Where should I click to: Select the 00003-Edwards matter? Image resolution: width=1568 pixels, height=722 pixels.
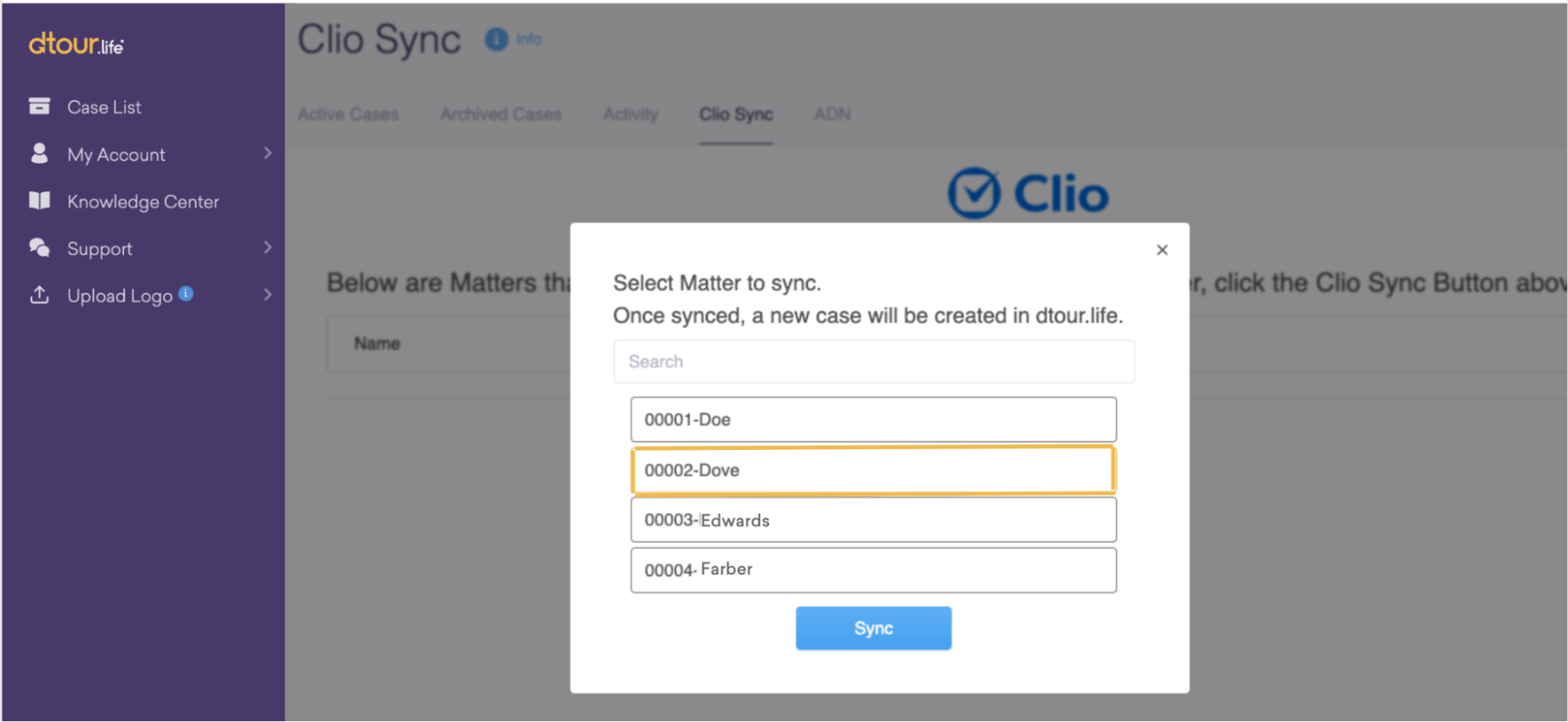click(x=873, y=520)
